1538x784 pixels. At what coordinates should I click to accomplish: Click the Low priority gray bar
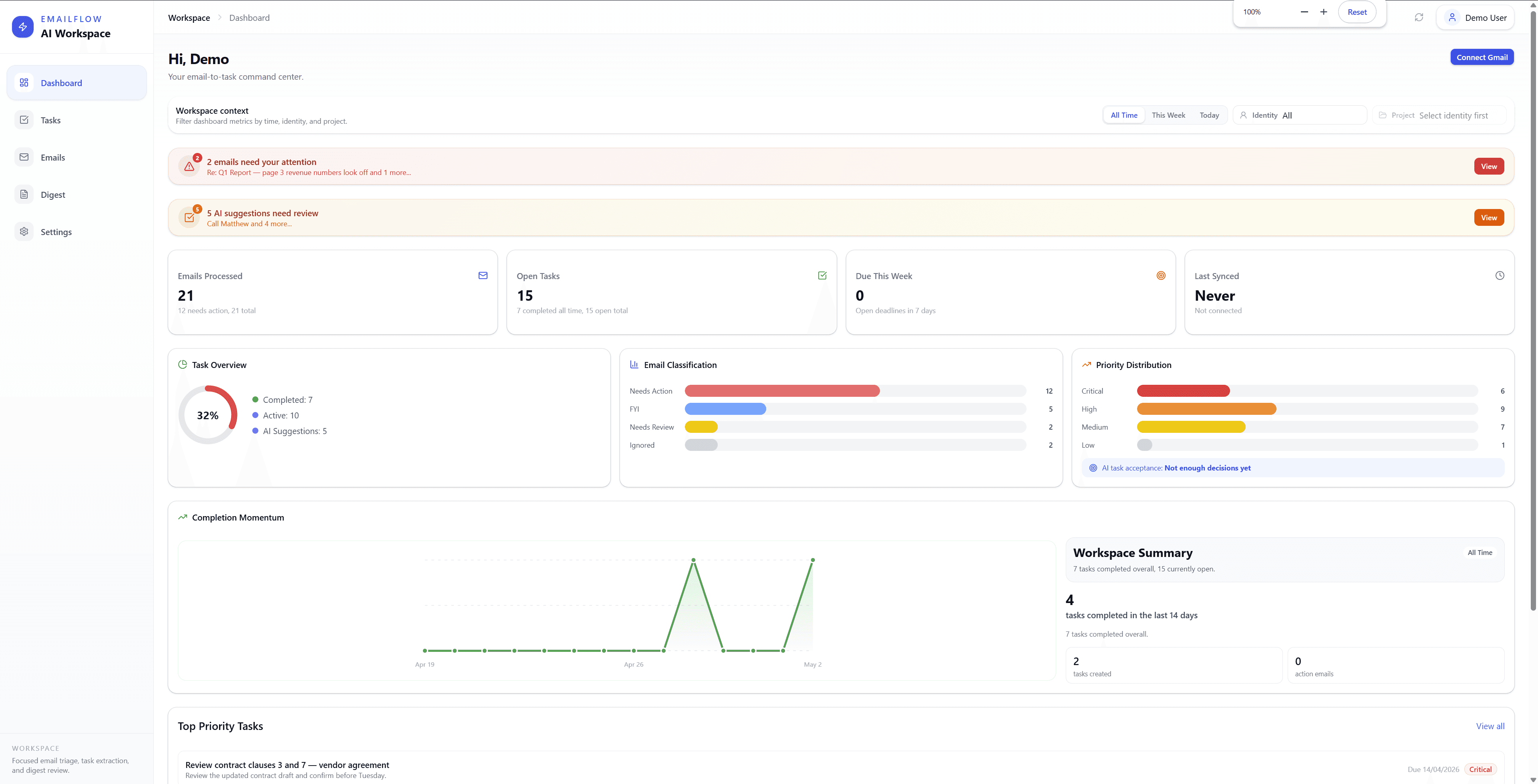tap(1145, 445)
